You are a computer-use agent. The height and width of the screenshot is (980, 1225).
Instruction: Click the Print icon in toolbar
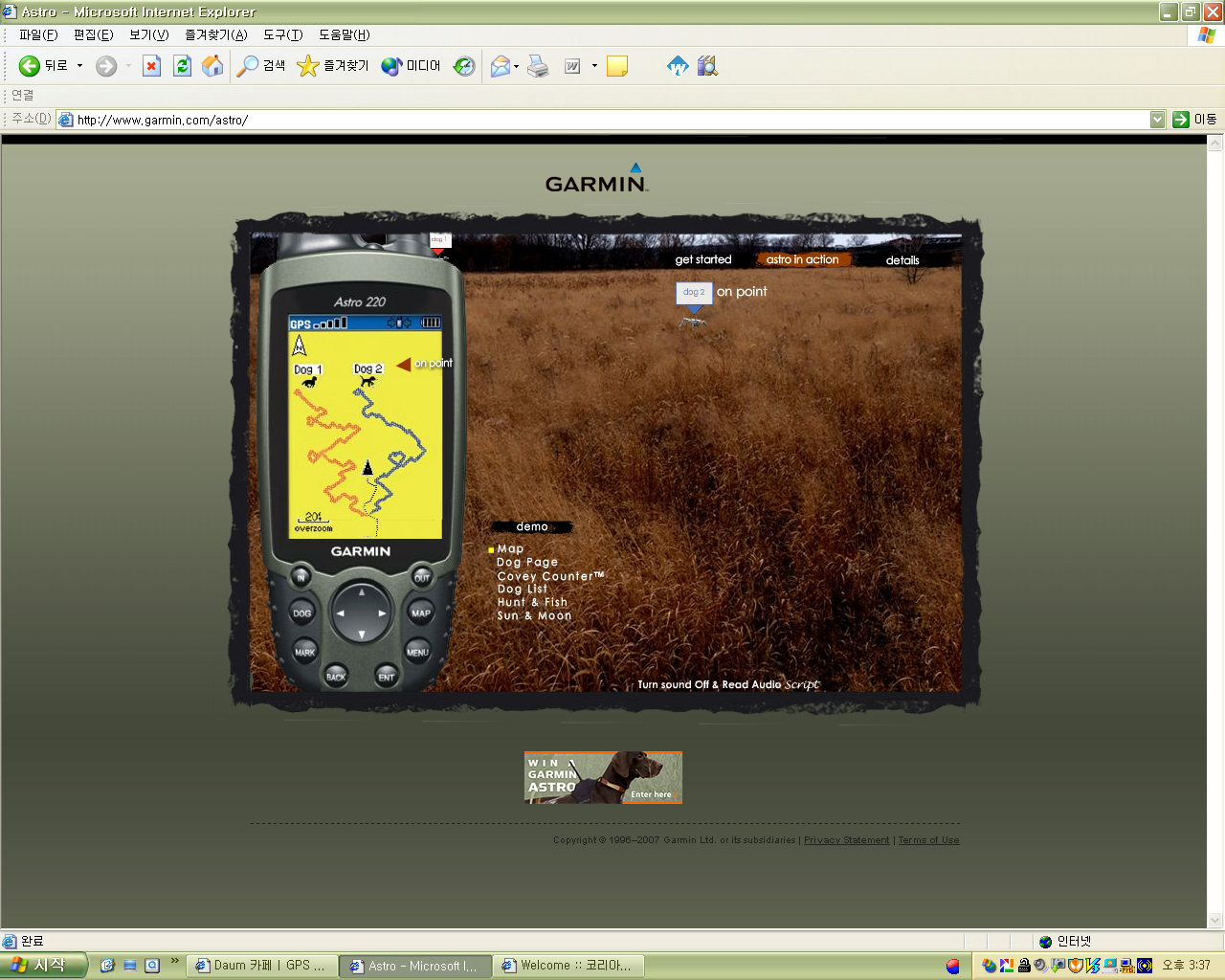tap(538, 66)
